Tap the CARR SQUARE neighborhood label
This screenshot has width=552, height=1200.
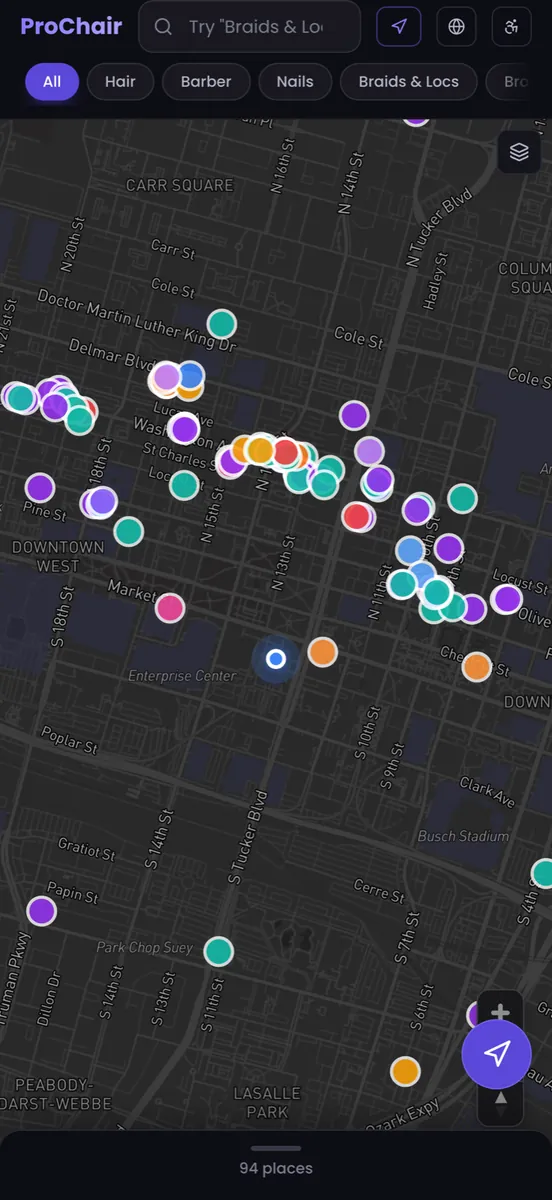[179, 185]
